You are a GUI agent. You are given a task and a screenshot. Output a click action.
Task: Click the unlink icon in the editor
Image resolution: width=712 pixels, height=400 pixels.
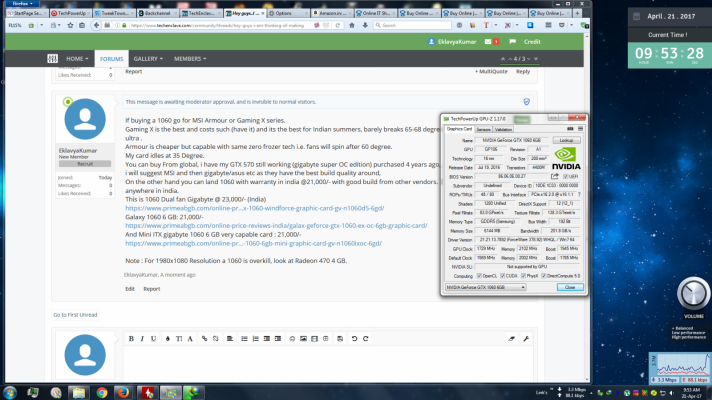click(x=216, y=338)
